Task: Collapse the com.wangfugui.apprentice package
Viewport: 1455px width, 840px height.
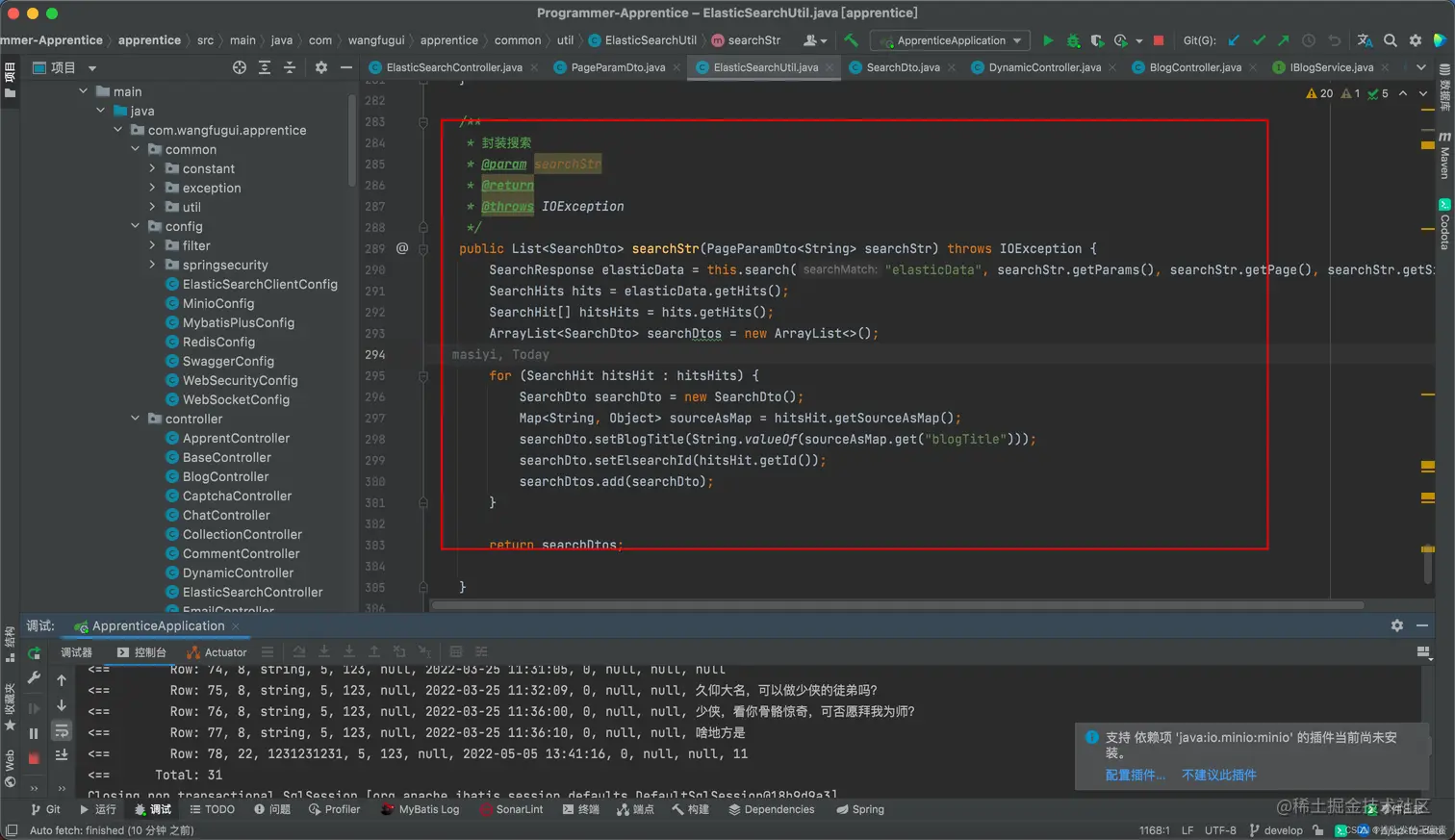Action: pyautogui.click(x=118, y=130)
